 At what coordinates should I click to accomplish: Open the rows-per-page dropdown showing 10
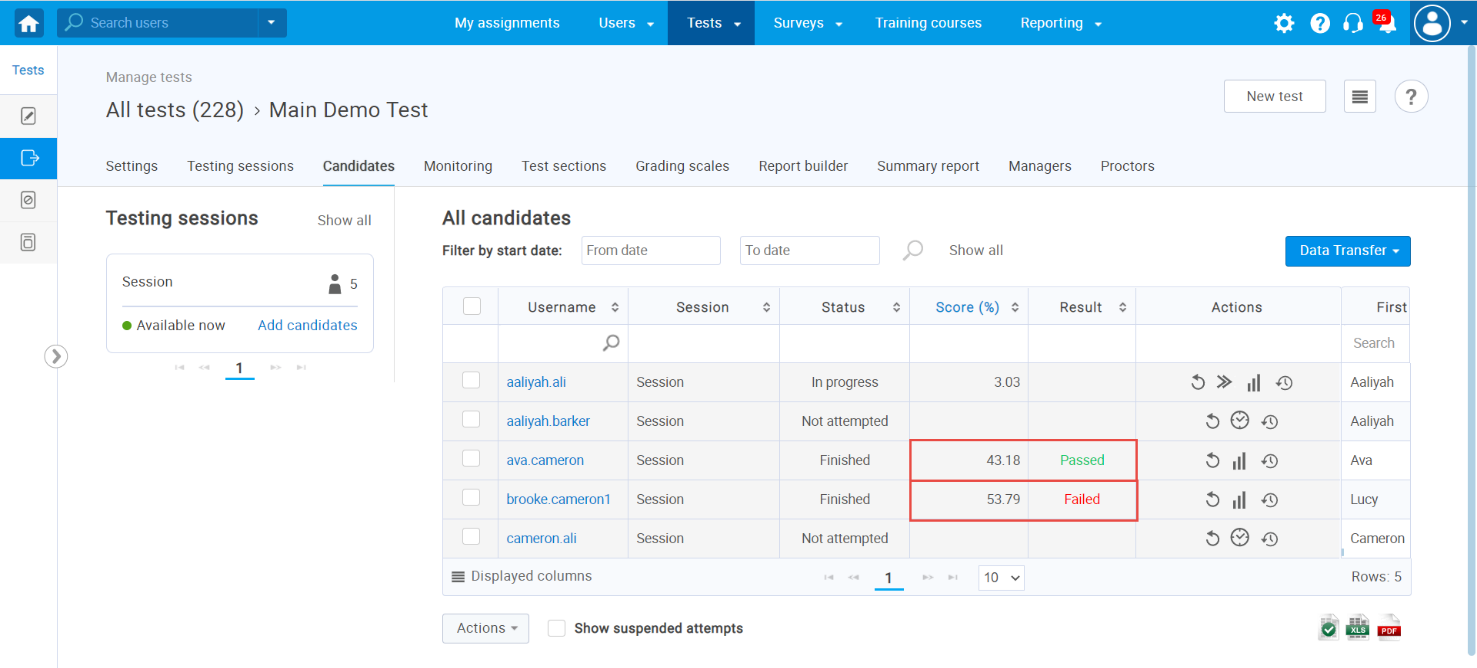(x=1001, y=577)
